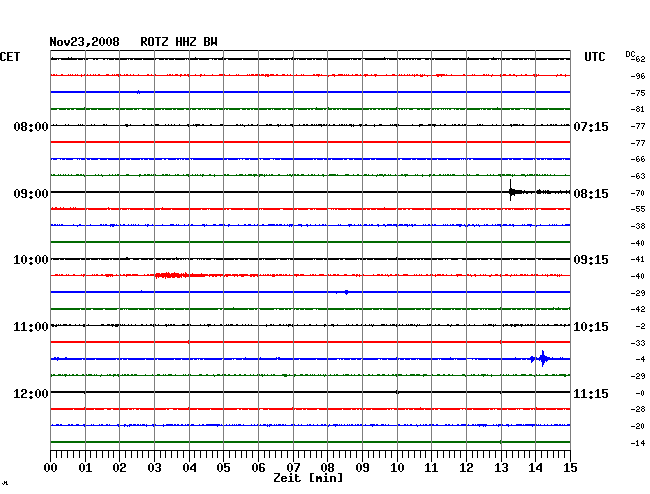Click the DC value -4
The width and height of the screenshot is (650, 494).
pos(640,359)
